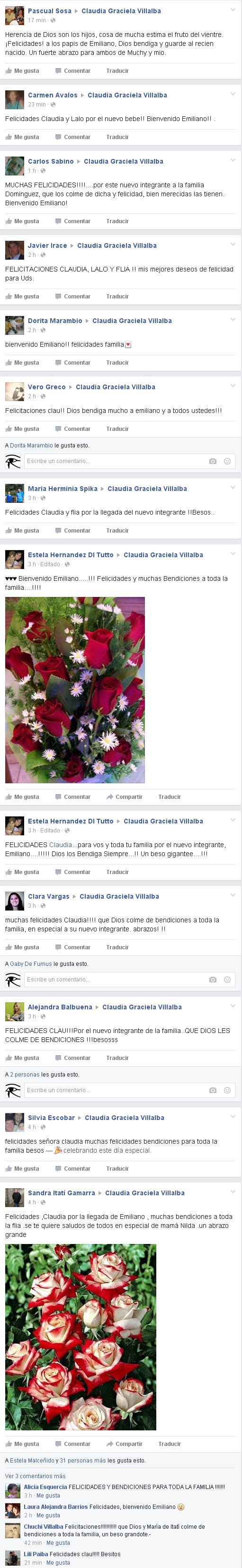The height and width of the screenshot is (1568, 242).
Task: Open emoji picker in Clara Vargas comment box
Action: click(227, 980)
